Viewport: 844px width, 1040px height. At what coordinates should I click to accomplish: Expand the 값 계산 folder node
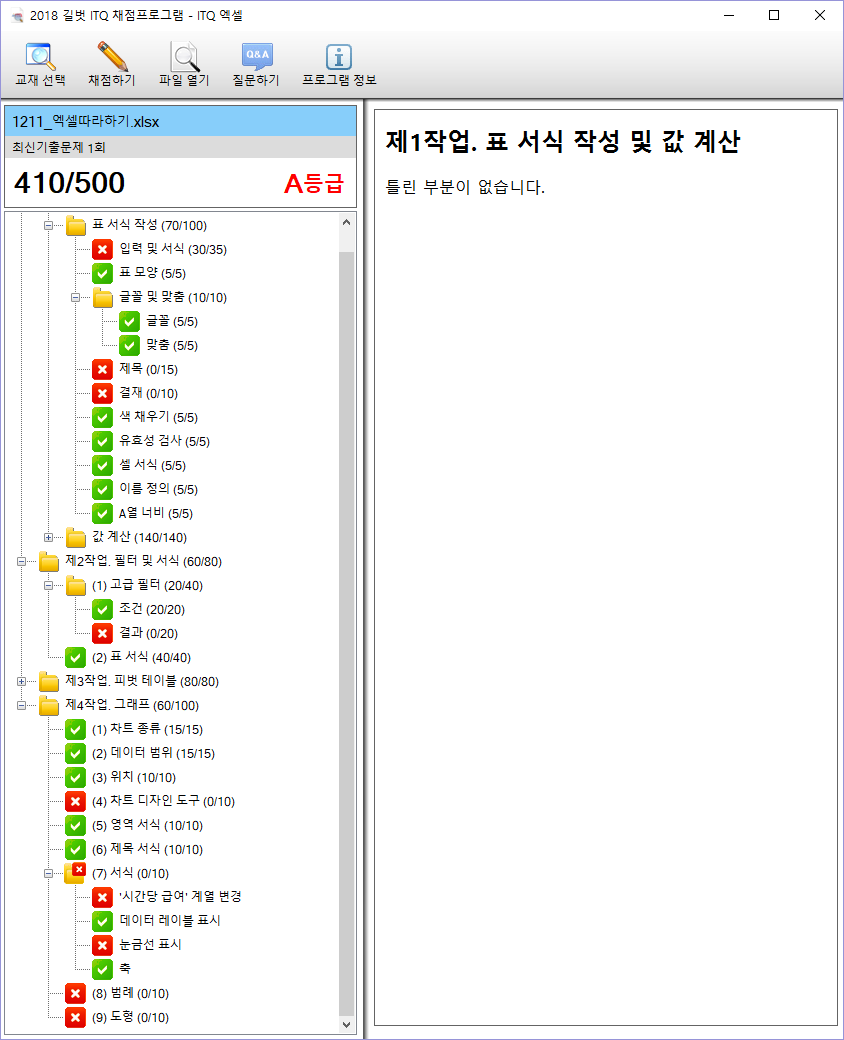click(x=48, y=537)
